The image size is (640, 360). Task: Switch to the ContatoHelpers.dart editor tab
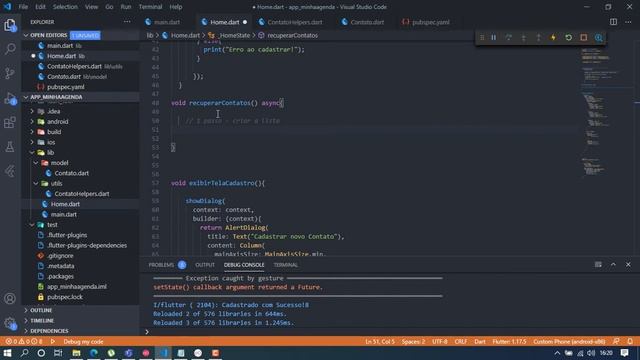point(295,22)
